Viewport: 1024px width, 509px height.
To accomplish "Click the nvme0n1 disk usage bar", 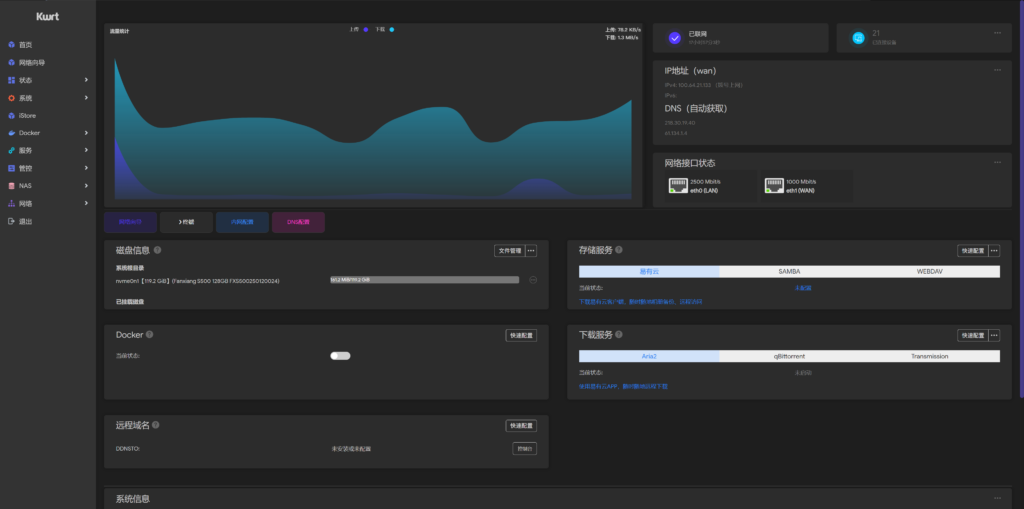I will pos(424,280).
